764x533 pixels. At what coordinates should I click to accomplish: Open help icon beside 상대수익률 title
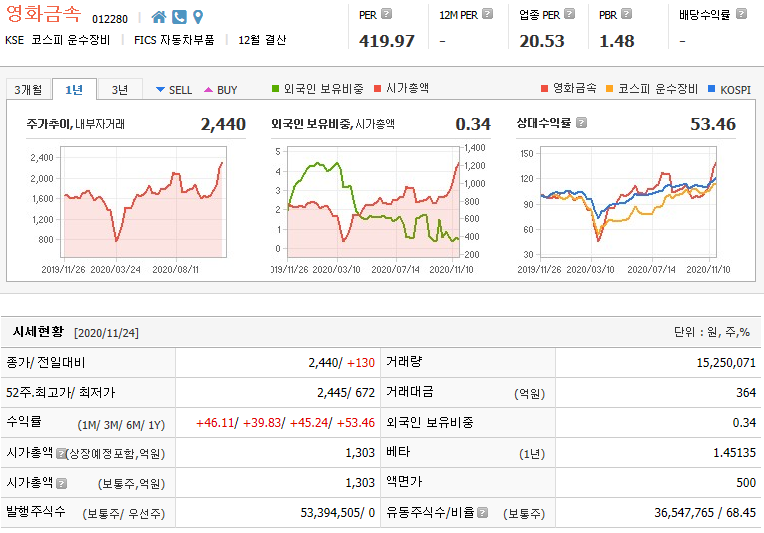click(581, 122)
